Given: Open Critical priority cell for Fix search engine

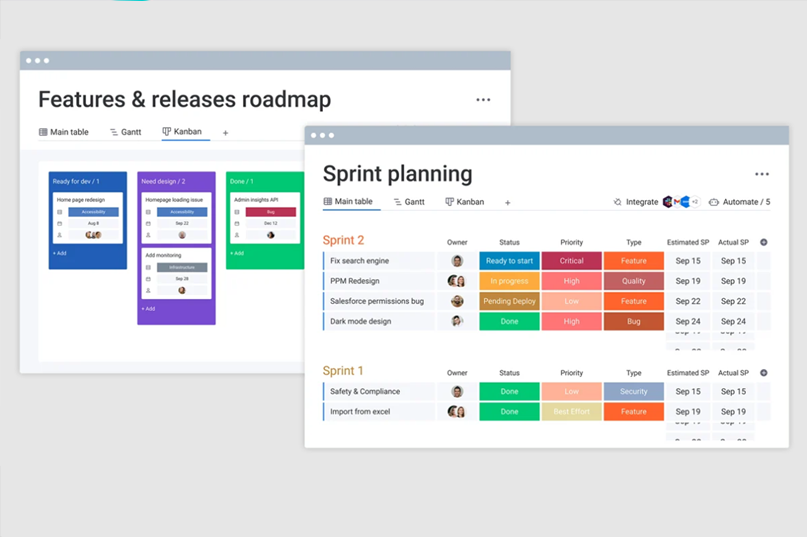Looking at the screenshot, I should tap(571, 261).
